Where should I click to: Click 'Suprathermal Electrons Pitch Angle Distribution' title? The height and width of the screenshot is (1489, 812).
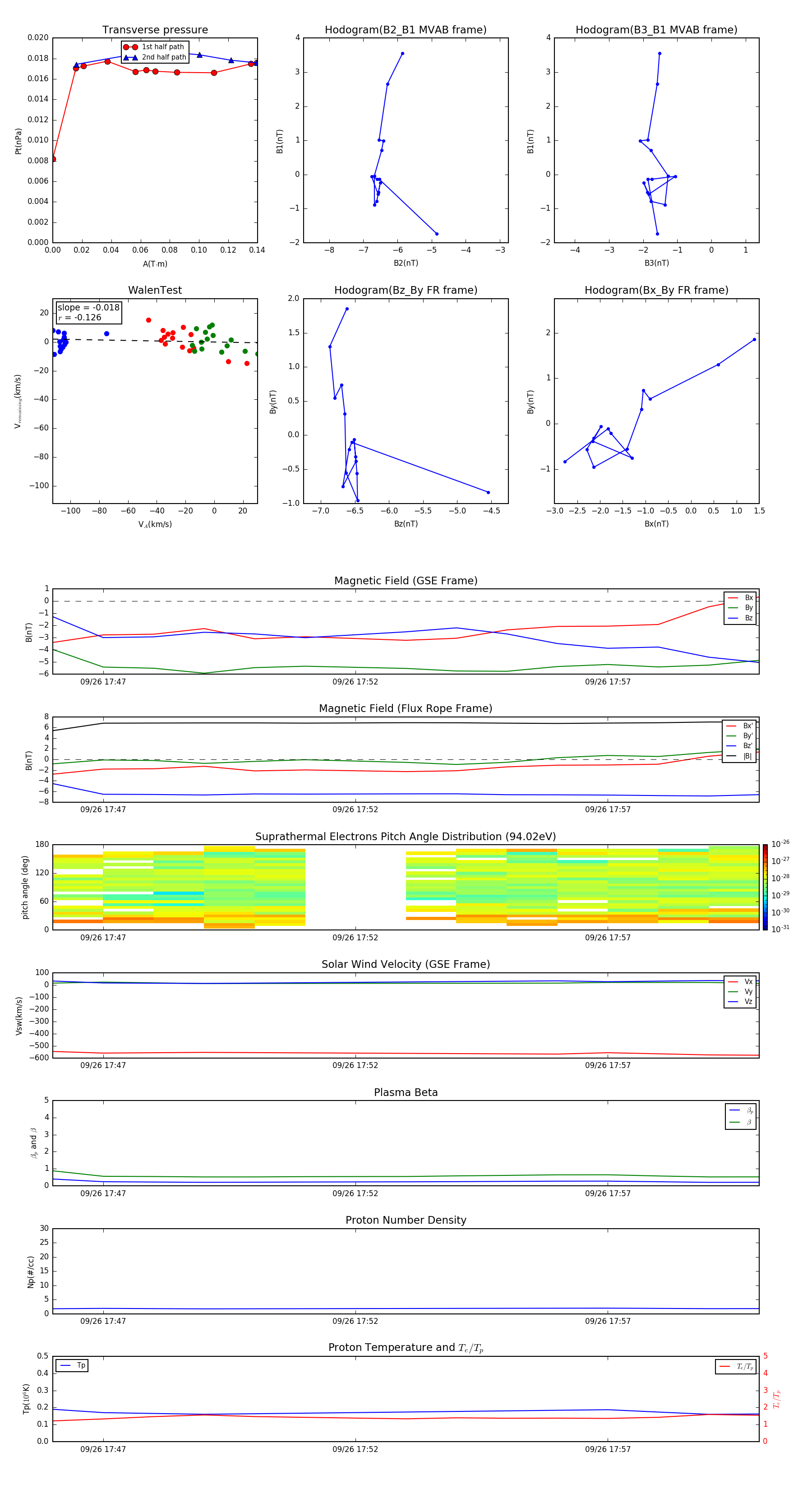tap(406, 837)
